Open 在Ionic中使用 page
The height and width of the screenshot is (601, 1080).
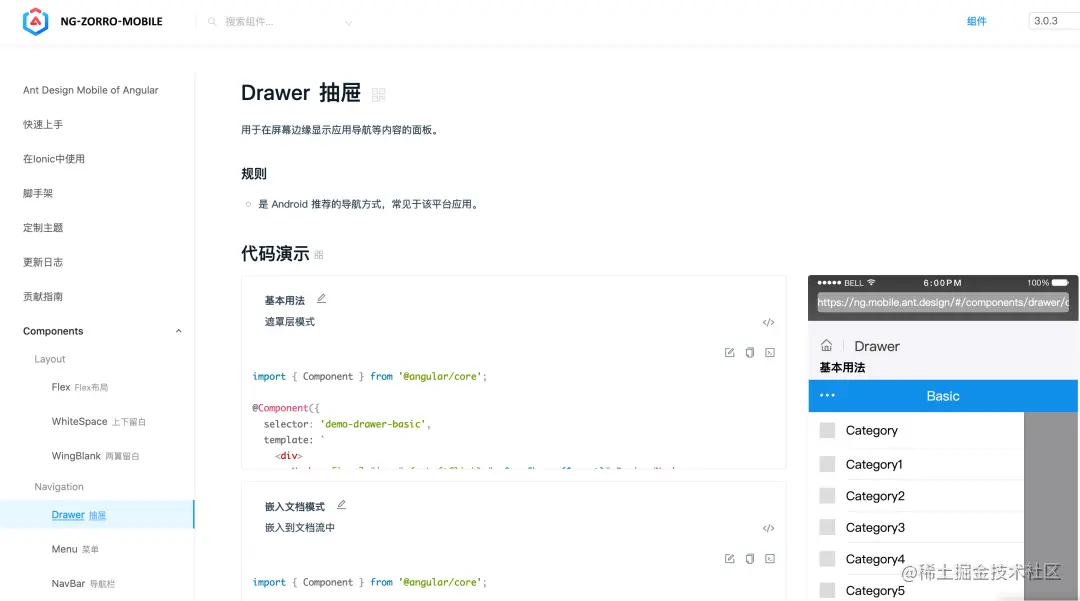(54, 159)
